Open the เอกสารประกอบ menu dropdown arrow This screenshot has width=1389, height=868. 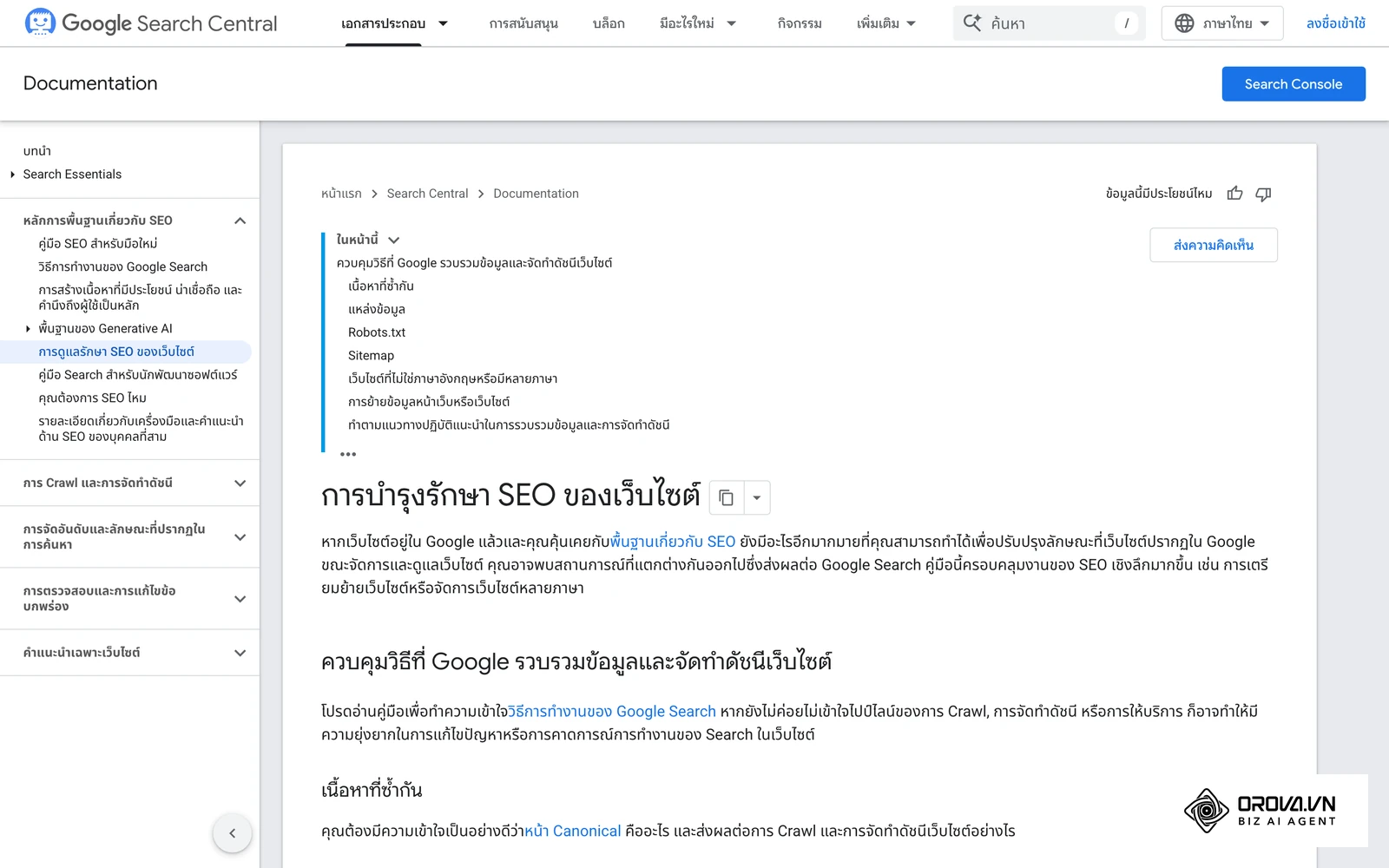(x=443, y=23)
